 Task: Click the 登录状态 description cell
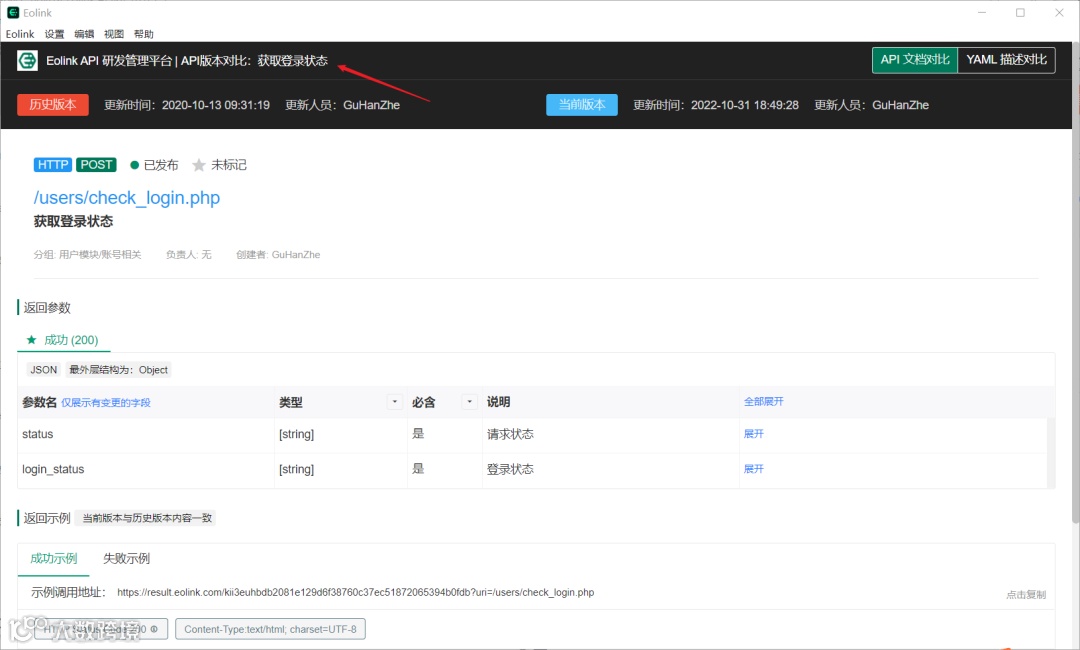pyautogui.click(x=510, y=469)
